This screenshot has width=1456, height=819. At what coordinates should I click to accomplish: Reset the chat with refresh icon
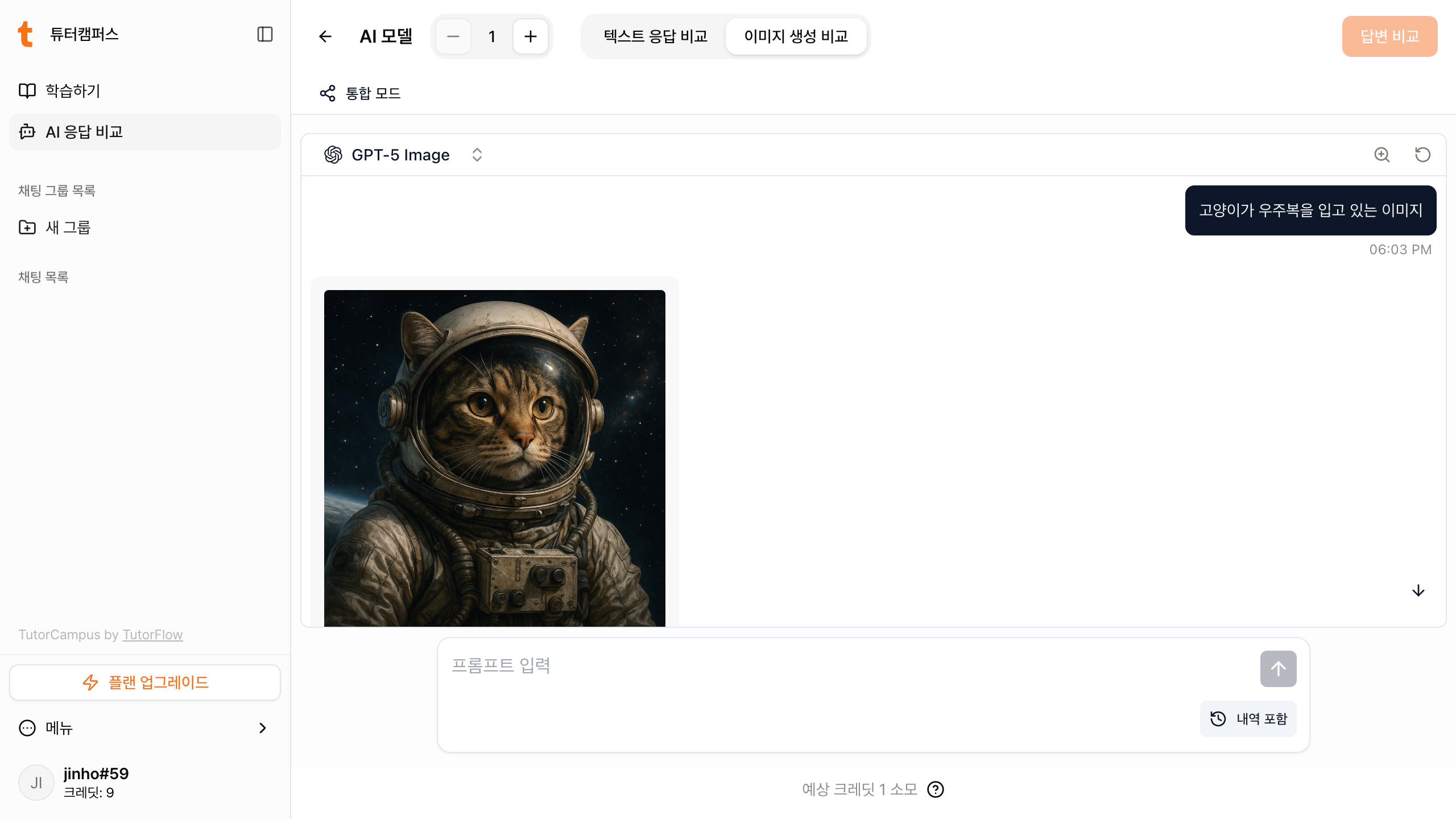(1422, 155)
